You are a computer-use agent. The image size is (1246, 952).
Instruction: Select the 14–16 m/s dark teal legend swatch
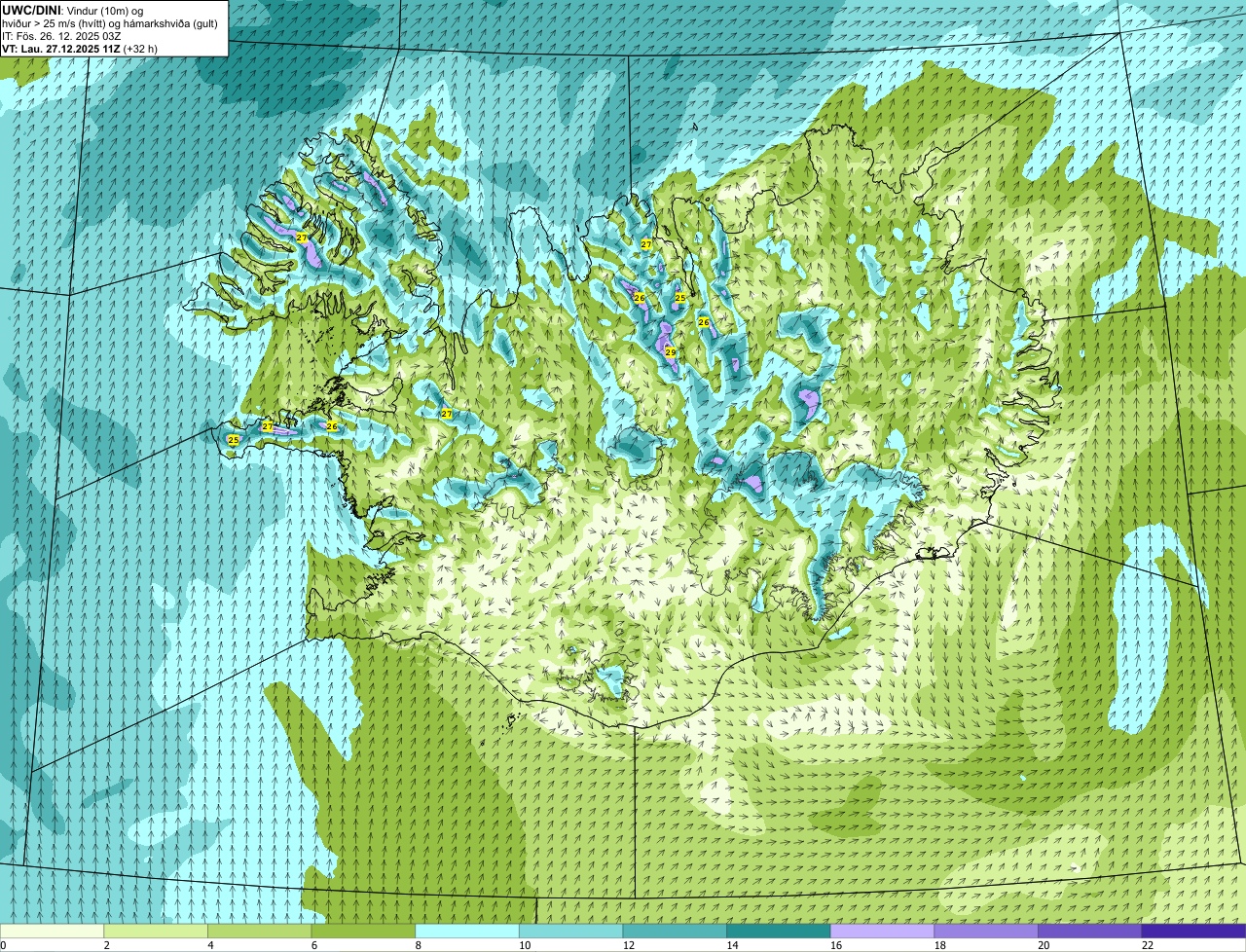click(778, 931)
